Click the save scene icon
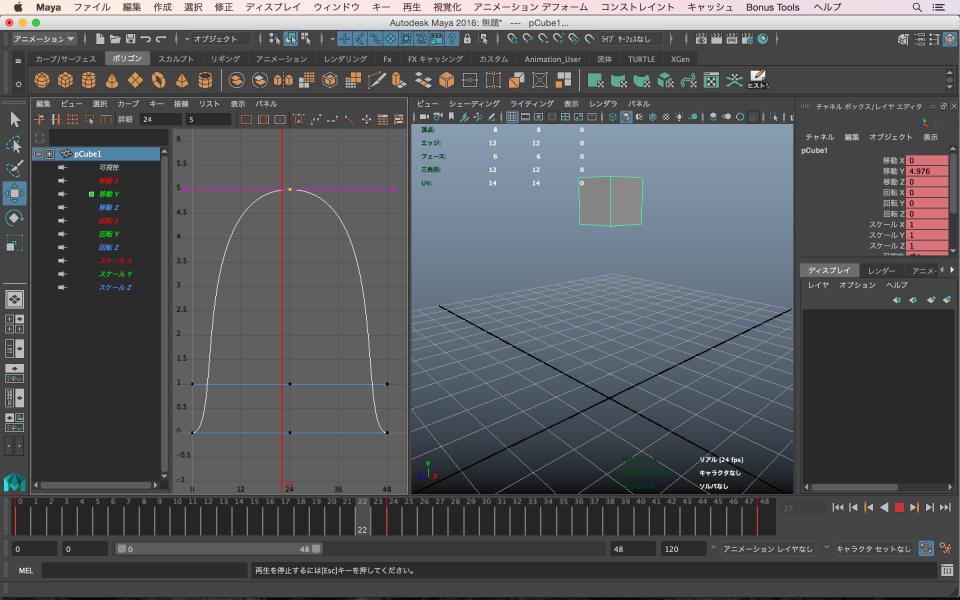The height and width of the screenshot is (600, 960). (x=130, y=39)
